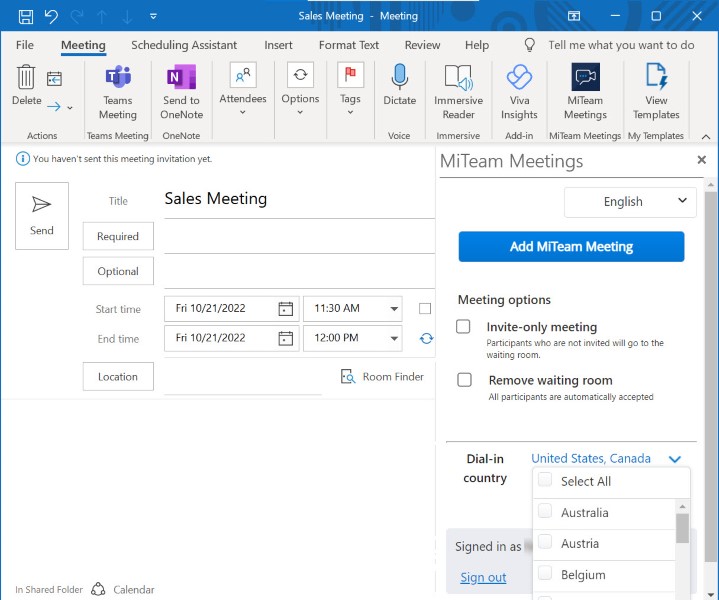The height and width of the screenshot is (600, 719).
Task: Open the Room Finder
Action: pyautogui.click(x=382, y=377)
